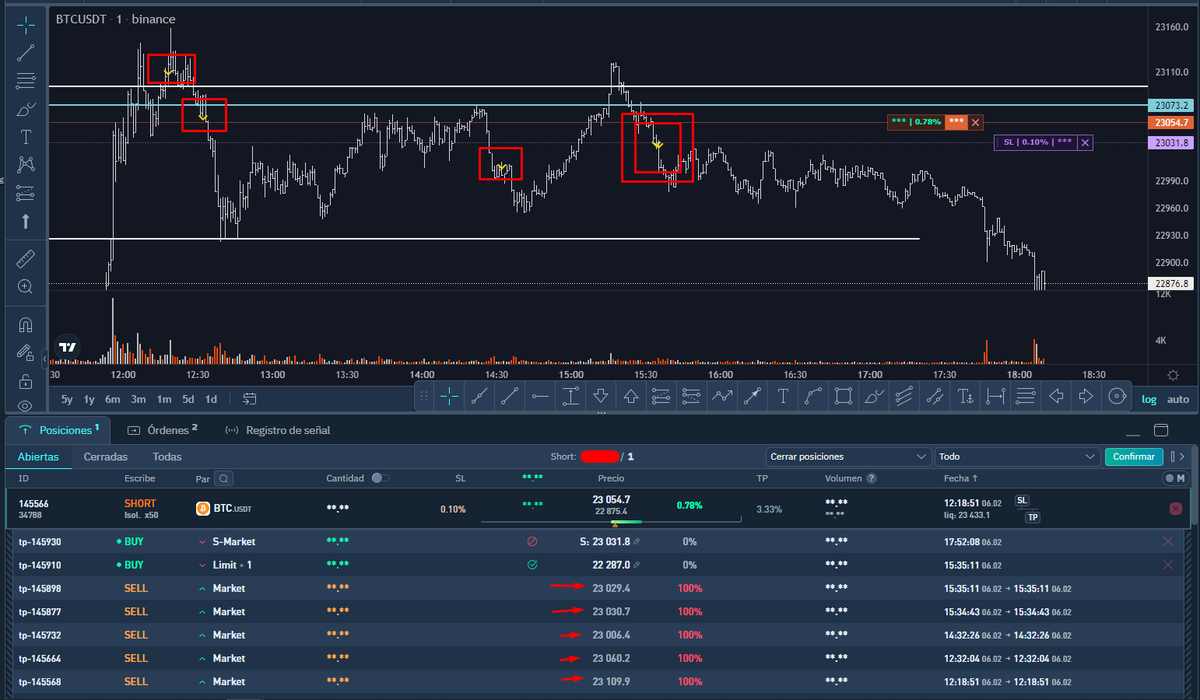Image resolution: width=1200 pixels, height=700 pixels.
Task: Collapse the tp-145664 Market order chevron
Action: click(x=202, y=658)
